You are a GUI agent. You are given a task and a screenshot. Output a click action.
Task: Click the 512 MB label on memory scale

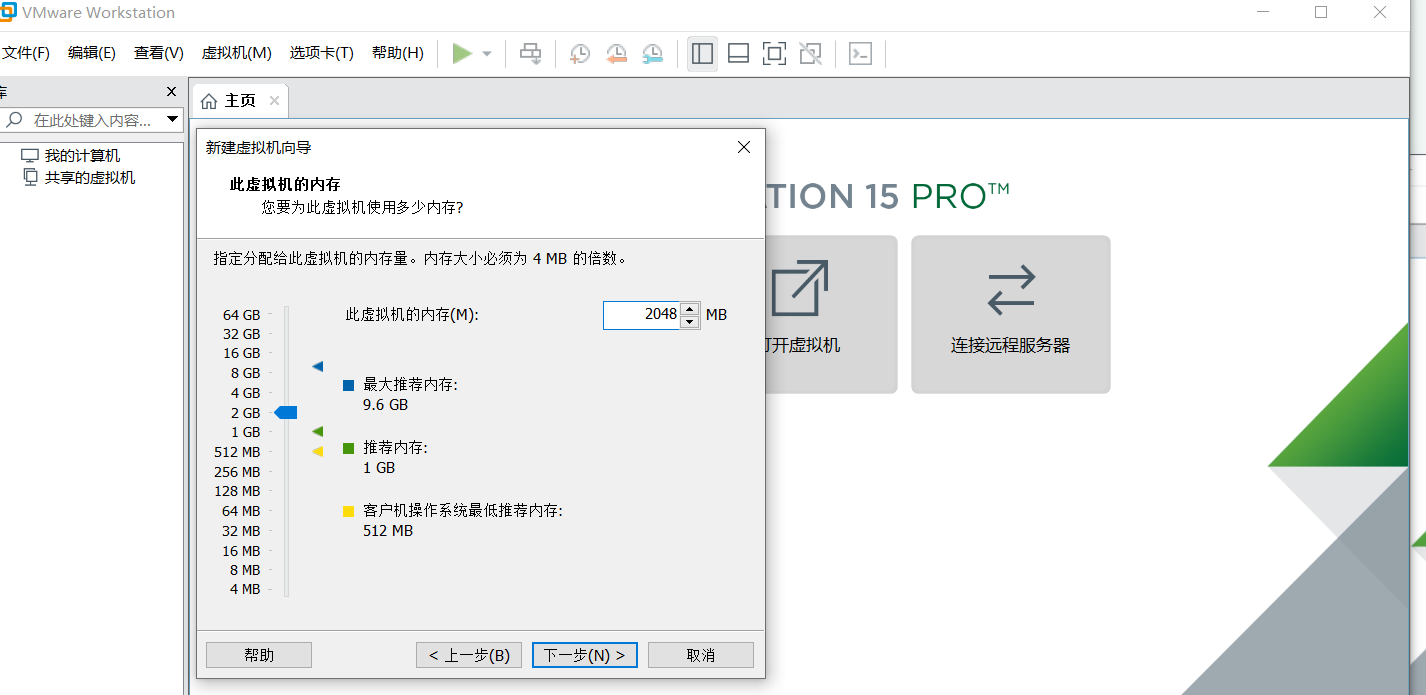pos(237,452)
